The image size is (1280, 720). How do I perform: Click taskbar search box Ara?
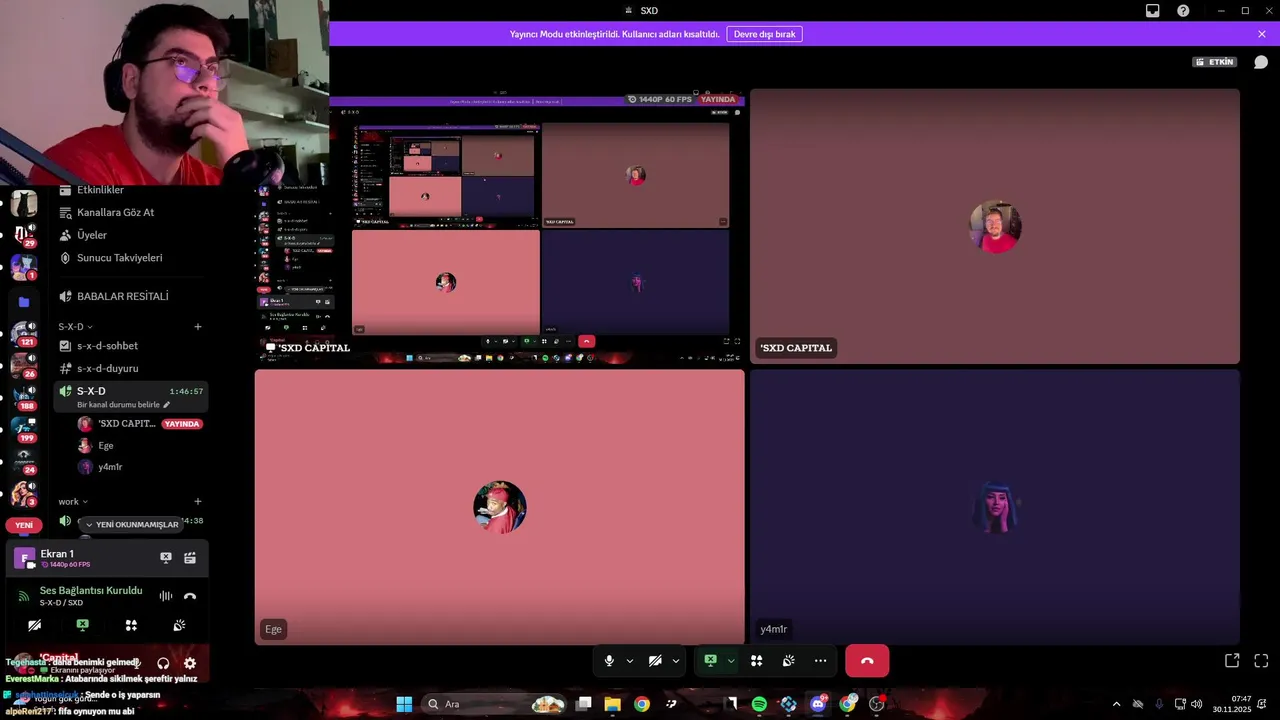[496, 704]
